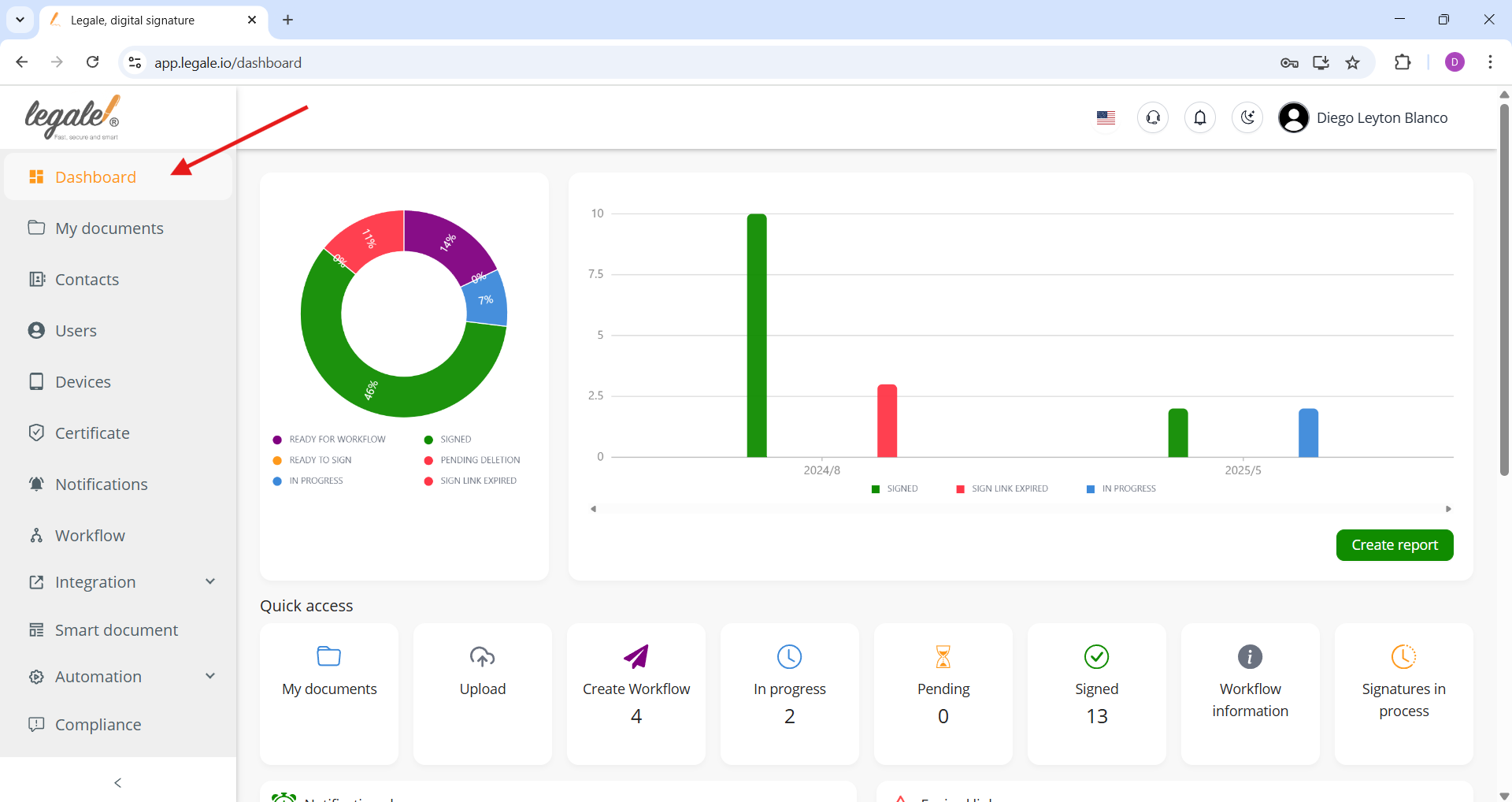
Task: Open Workflow information from quick access
Action: pos(1250,693)
